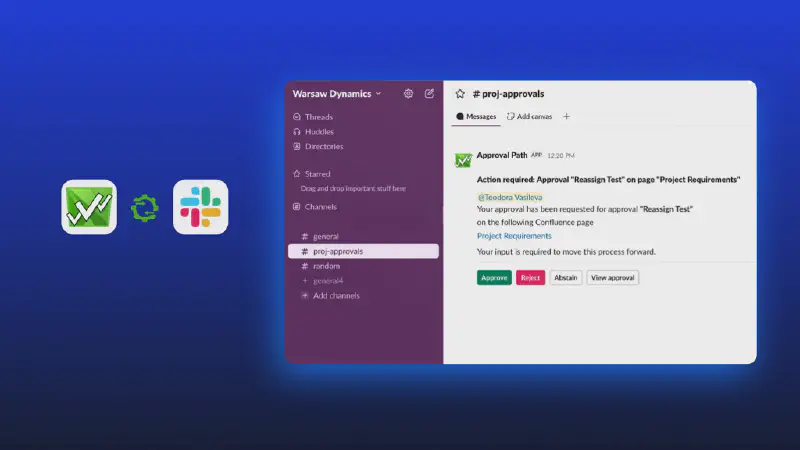
Task: Click the View approval button
Action: pyautogui.click(x=612, y=278)
